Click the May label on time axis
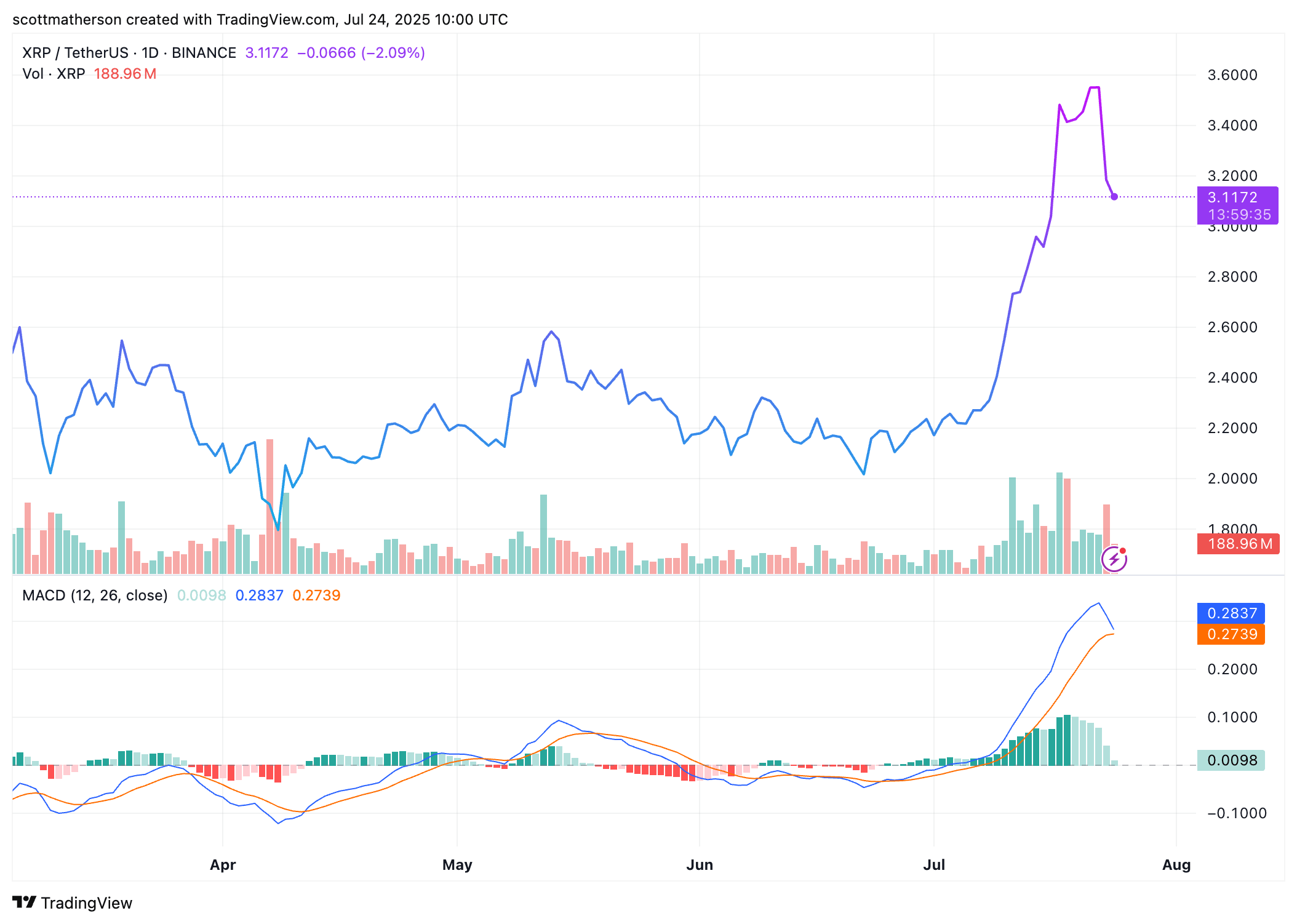The height and width of the screenshot is (924, 1297). tap(457, 865)
